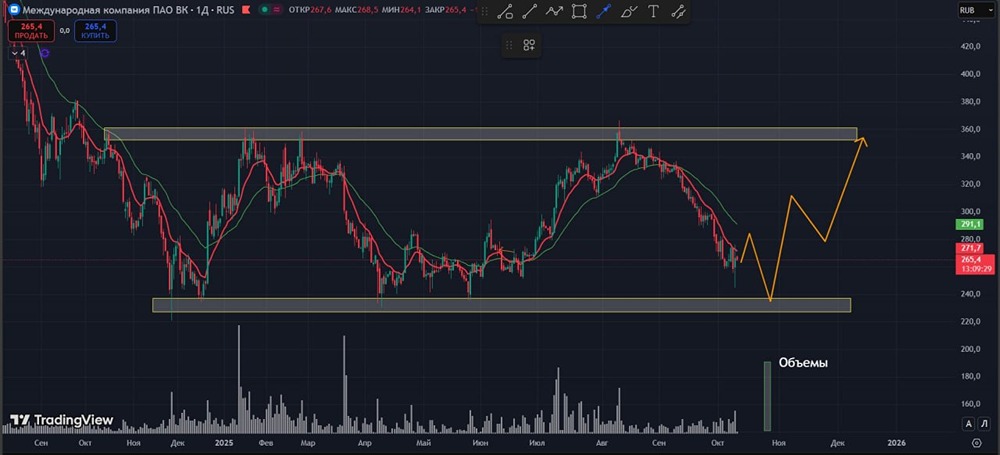Viewport: 1000px width, 455px height.
Task: Click the highlighted blue arrow line tool
Action: (604, 12)
